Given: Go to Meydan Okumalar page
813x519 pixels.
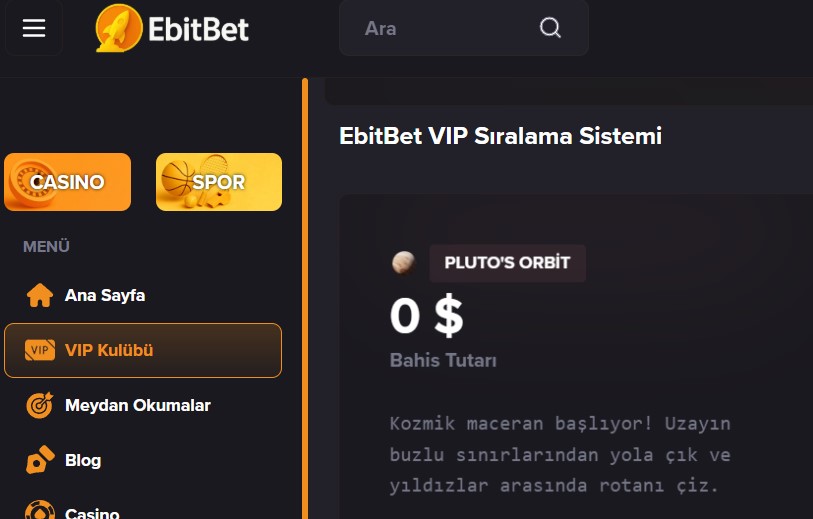Looking at the screenshot, I should [x=137, y=406].
